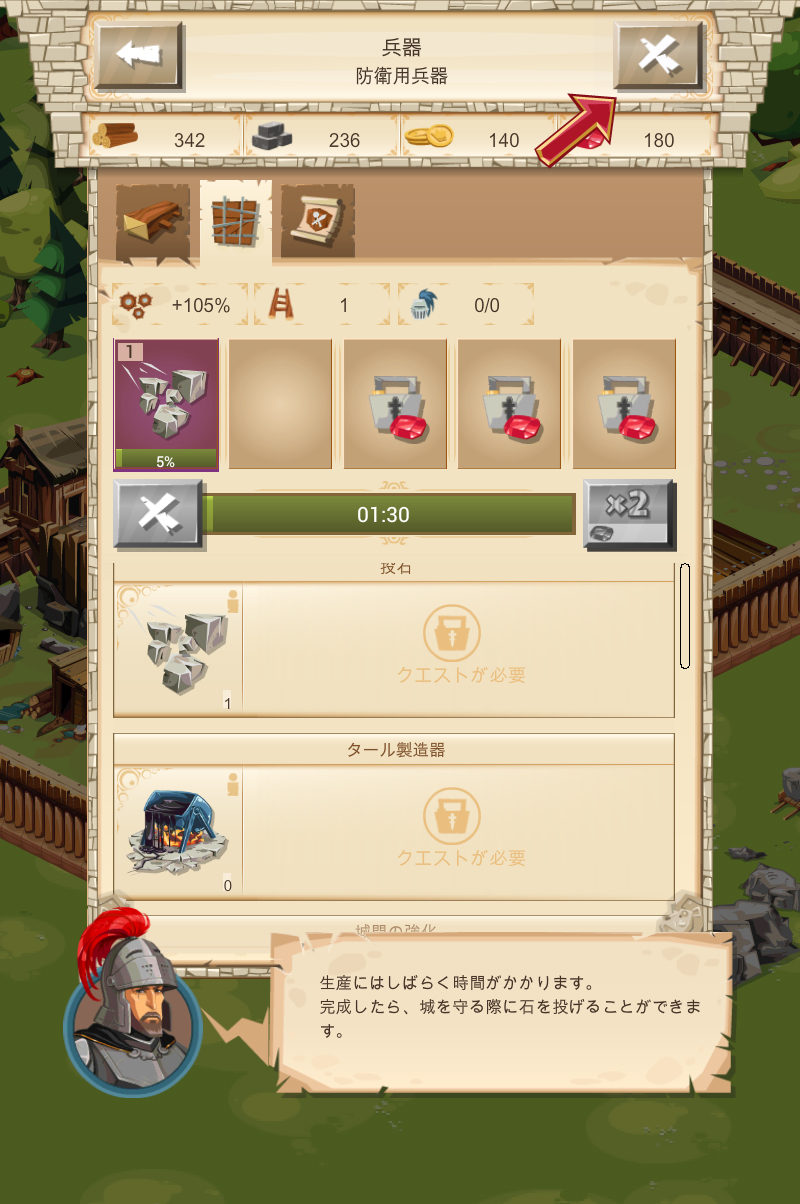Screen dimensions: 800x1204
Task: Click the list scrollbar handle
Action: (685, 615)
